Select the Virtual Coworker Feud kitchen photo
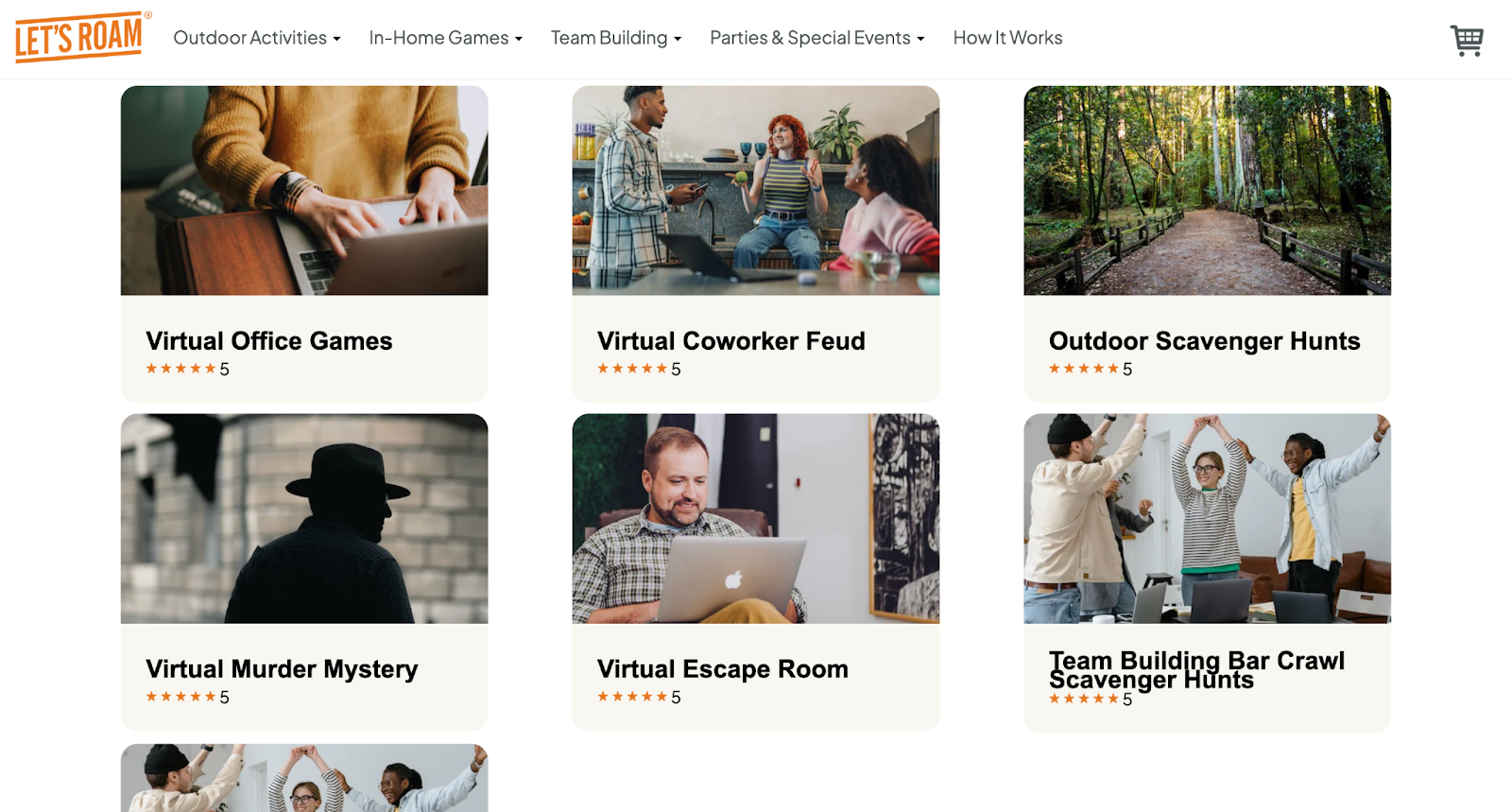1512x812 pixels. tap(756, 191)
